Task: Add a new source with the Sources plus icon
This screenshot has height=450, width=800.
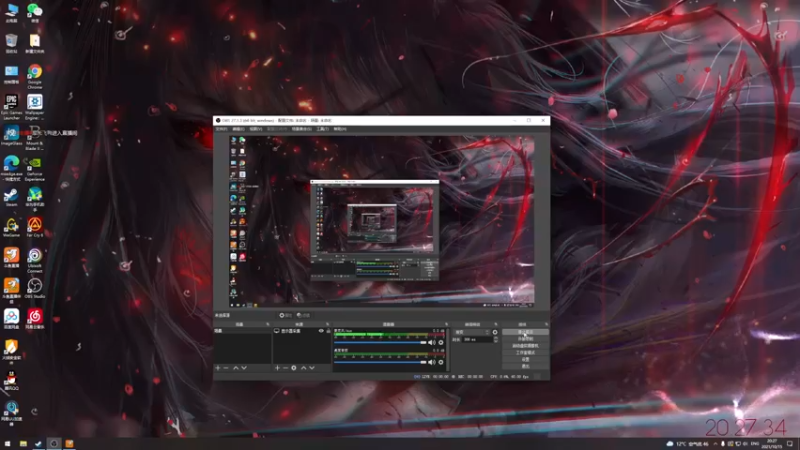Action: click(x=277, y=368)
